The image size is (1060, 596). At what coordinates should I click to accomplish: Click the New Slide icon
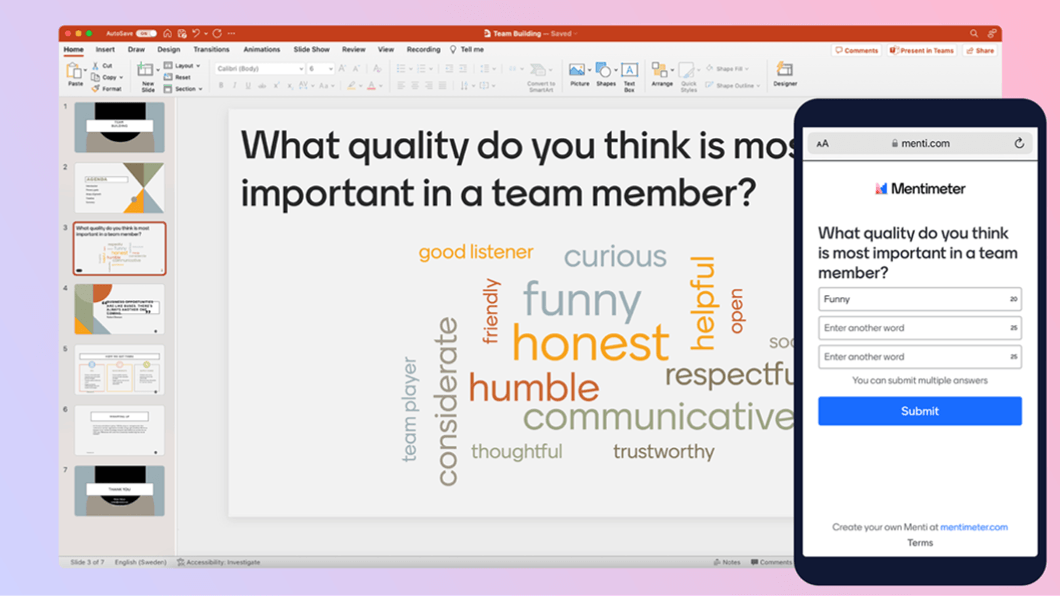146,70
